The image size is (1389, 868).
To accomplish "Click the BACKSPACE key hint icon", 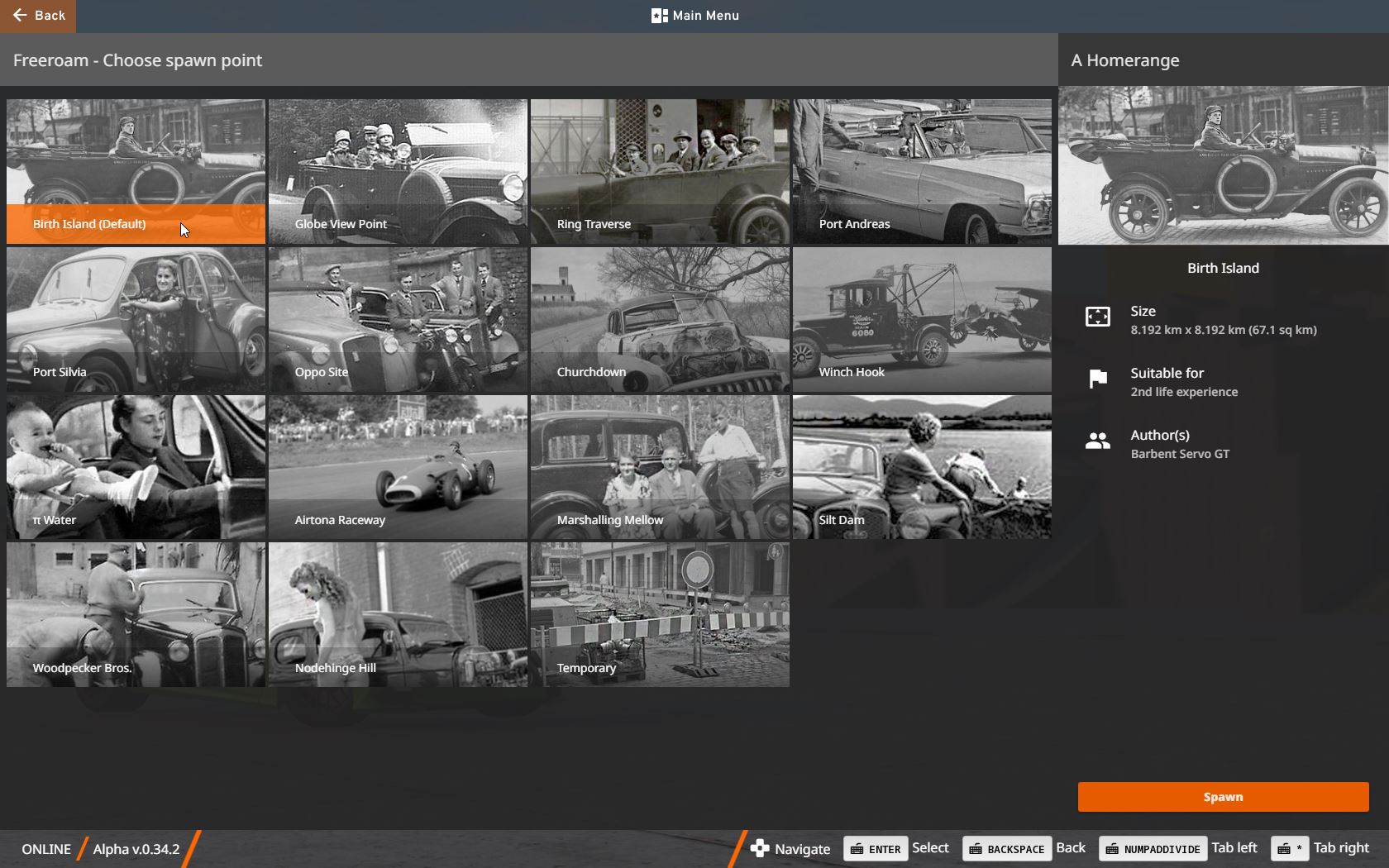I will click(1006, 848).
